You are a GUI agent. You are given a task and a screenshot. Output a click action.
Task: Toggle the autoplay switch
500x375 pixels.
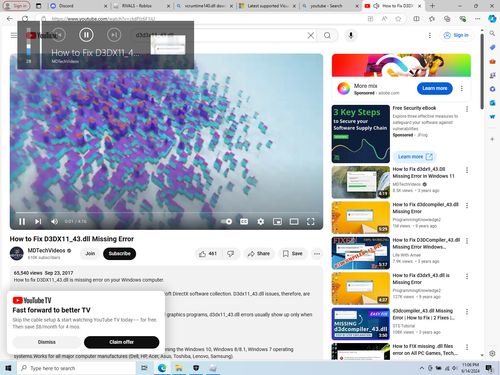(x=227, y=221)
